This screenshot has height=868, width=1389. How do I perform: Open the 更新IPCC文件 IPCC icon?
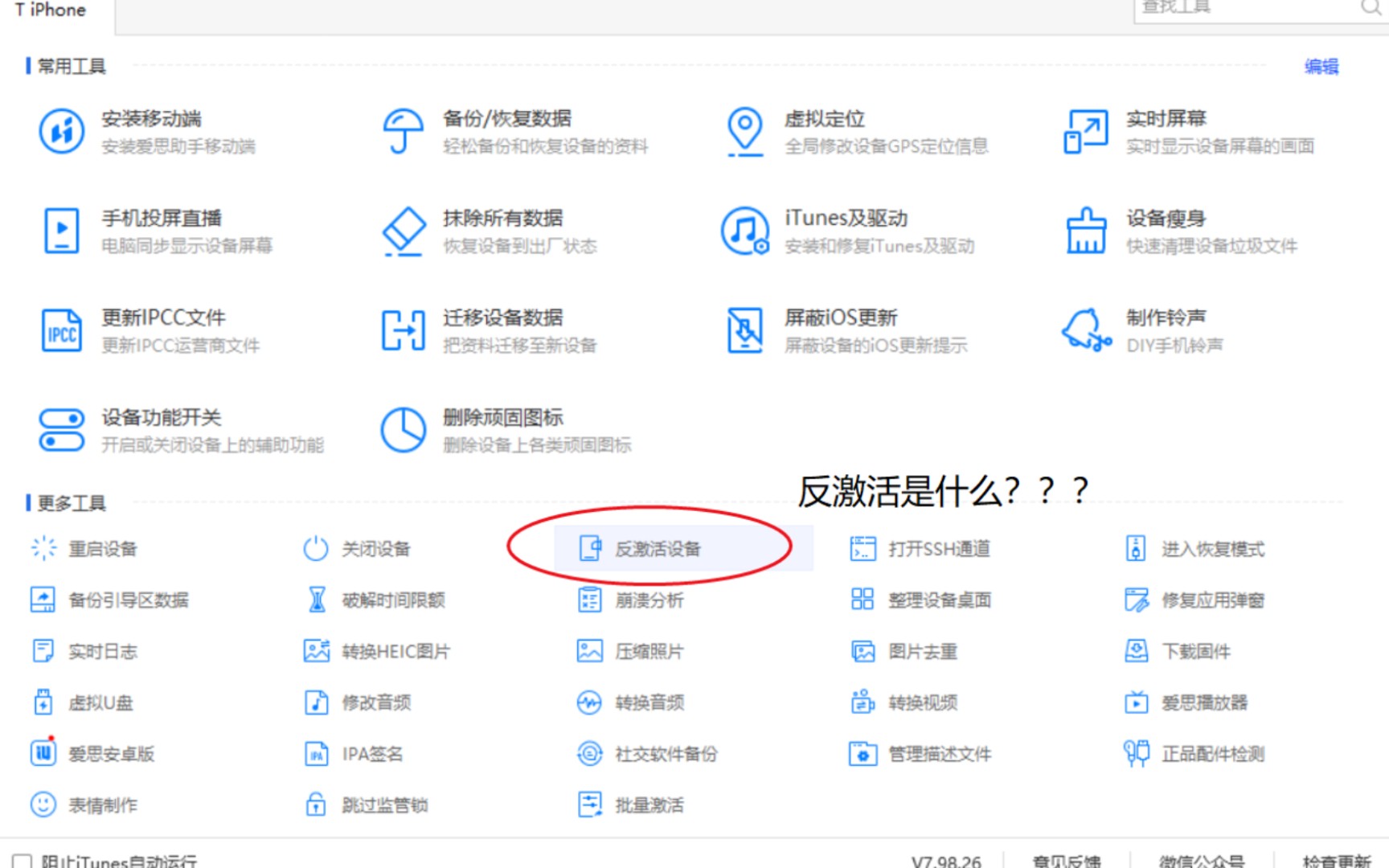point(62,331)
